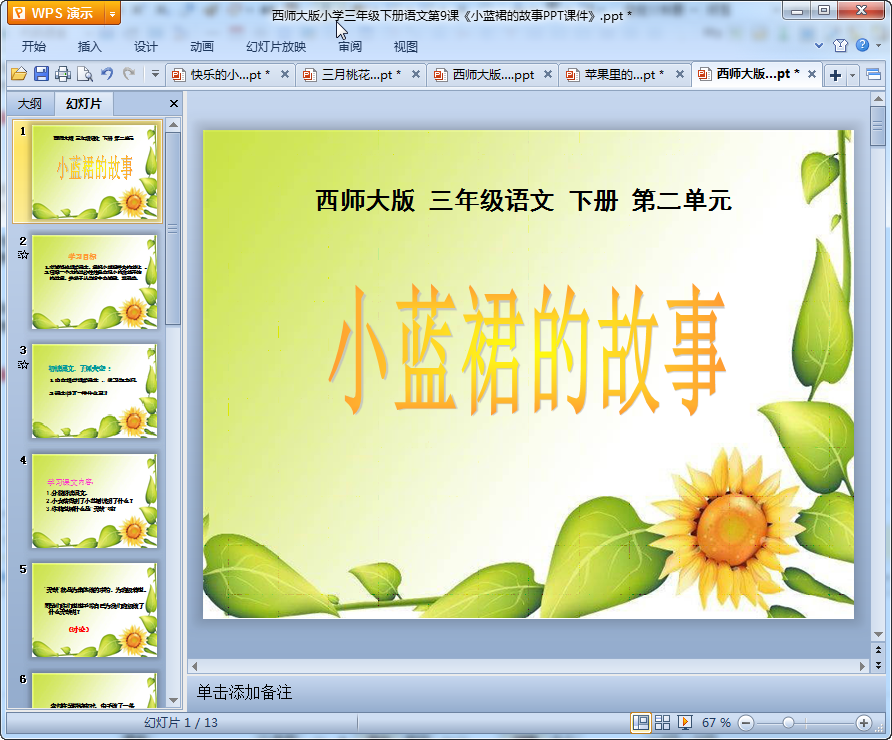Click zoom out minus button
The image size is (892, 740).
[x=746, y=723]
